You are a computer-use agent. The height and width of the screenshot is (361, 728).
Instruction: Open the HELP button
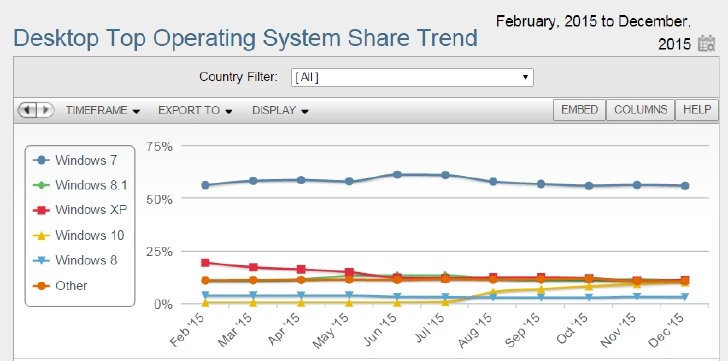pos(696,110)
